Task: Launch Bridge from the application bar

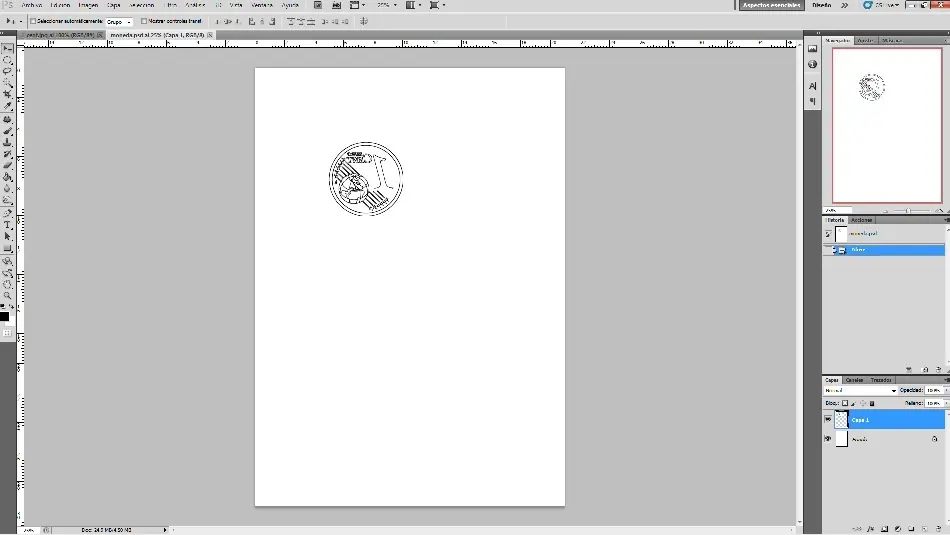Action: [317, 5]
